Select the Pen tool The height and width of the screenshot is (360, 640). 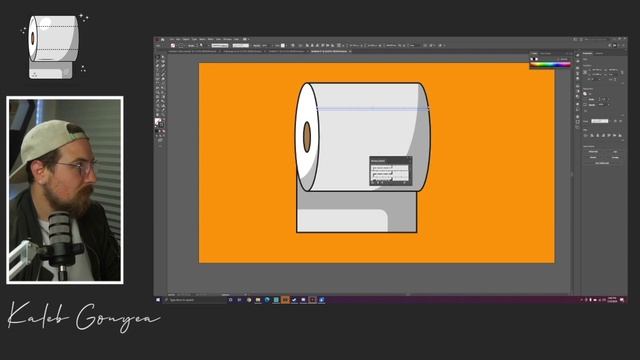pos(158,66)
